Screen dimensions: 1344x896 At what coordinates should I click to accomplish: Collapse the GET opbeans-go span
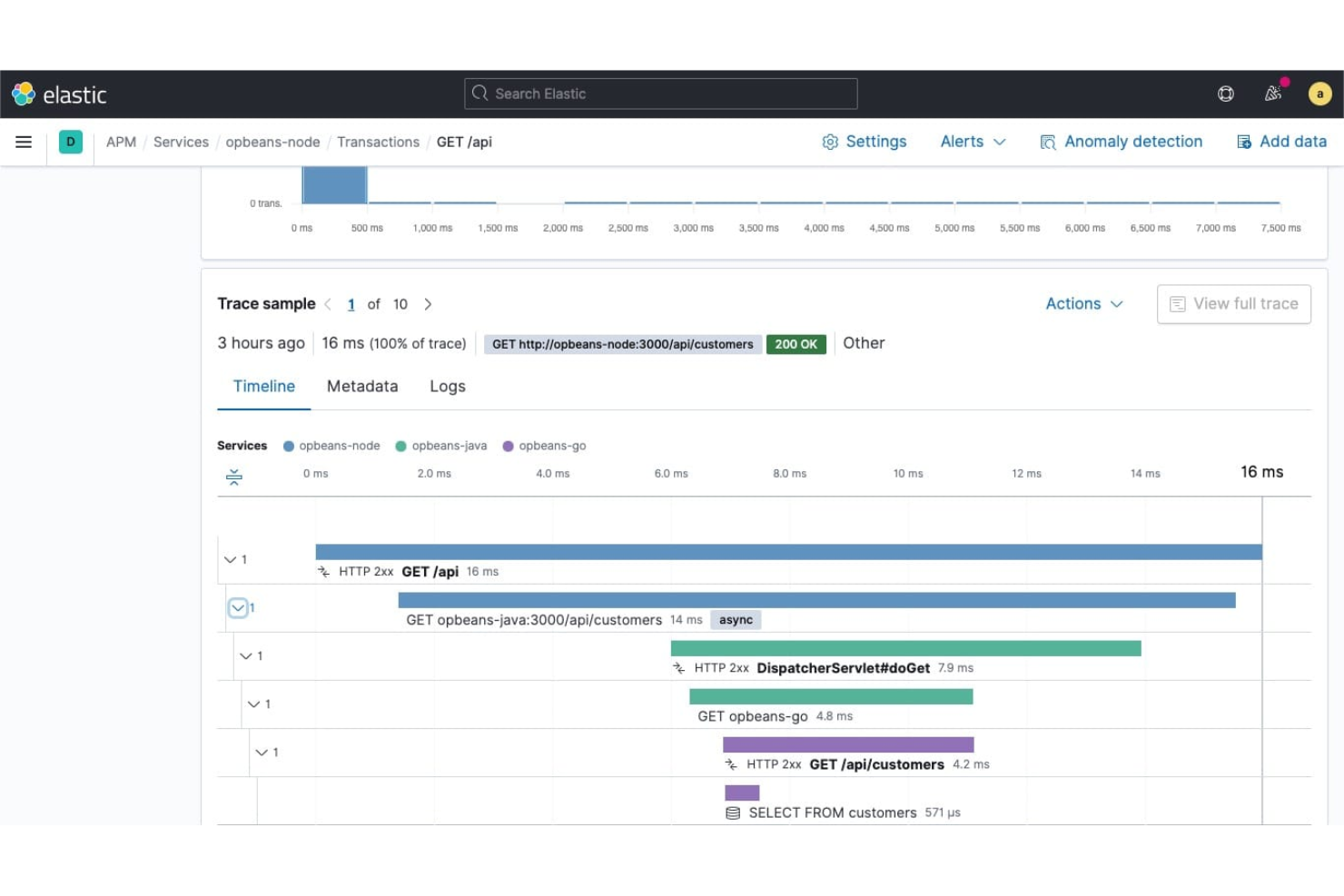tap(254, 704)
